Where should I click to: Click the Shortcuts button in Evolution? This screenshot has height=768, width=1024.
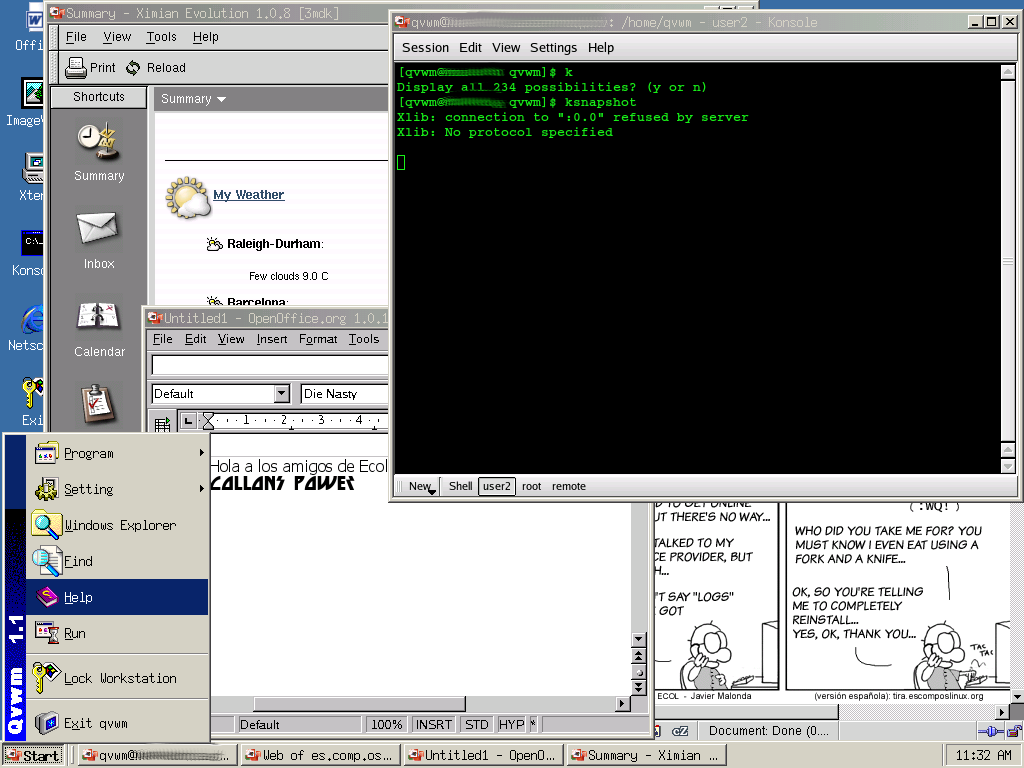point(99,97)
